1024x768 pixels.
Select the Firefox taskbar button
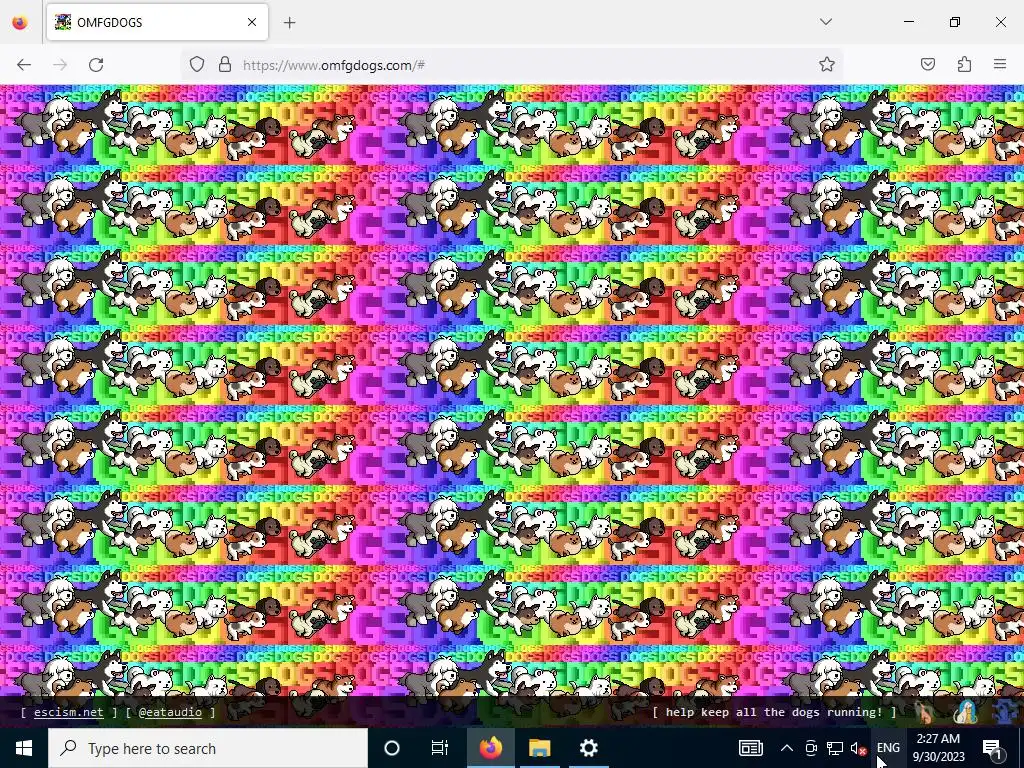pyautogui.click(x=490, y=748)
